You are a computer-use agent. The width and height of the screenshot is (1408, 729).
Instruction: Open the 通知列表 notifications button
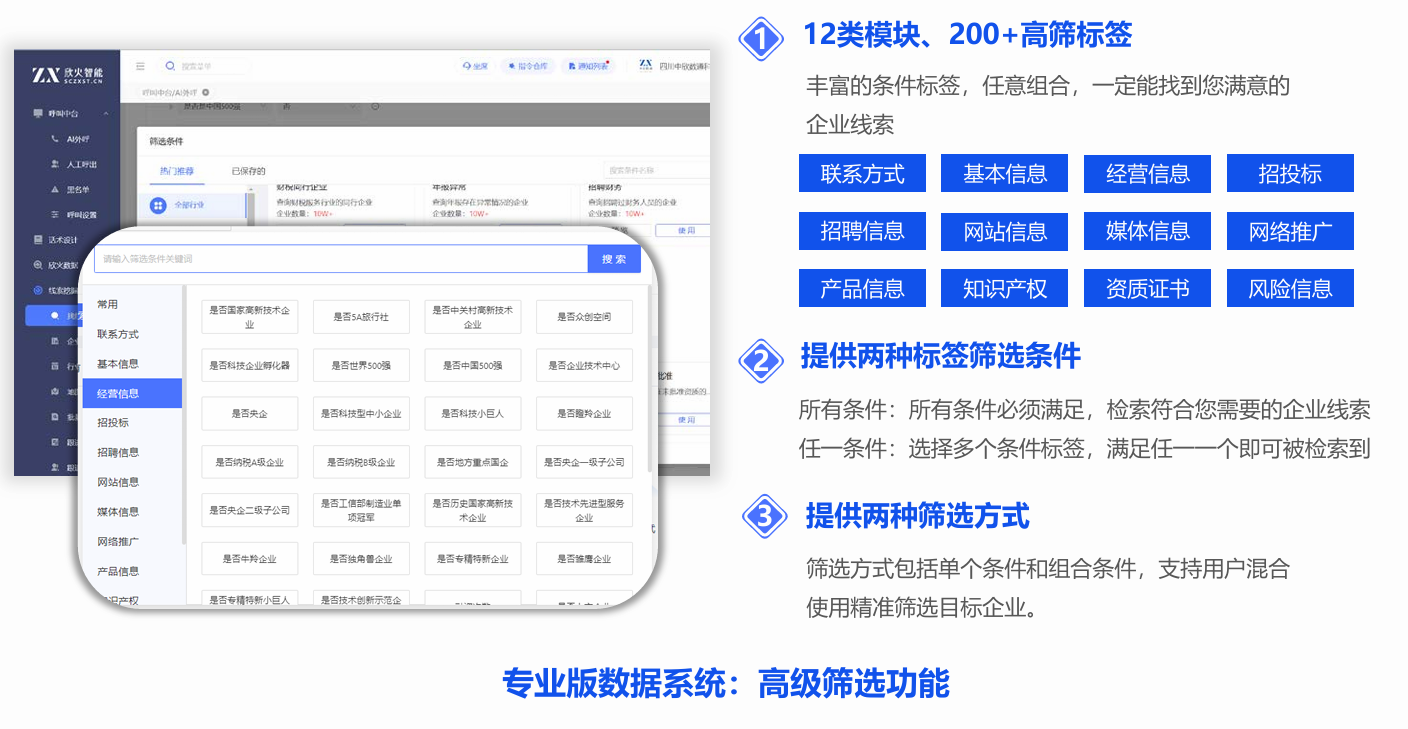pos(586,66)
